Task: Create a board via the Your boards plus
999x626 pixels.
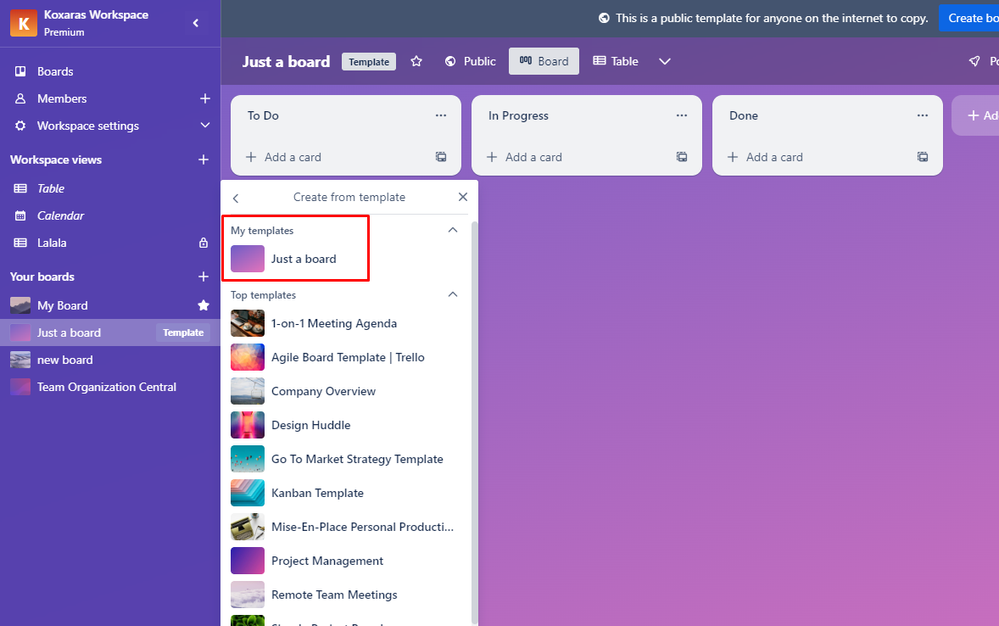Action: 203,276
